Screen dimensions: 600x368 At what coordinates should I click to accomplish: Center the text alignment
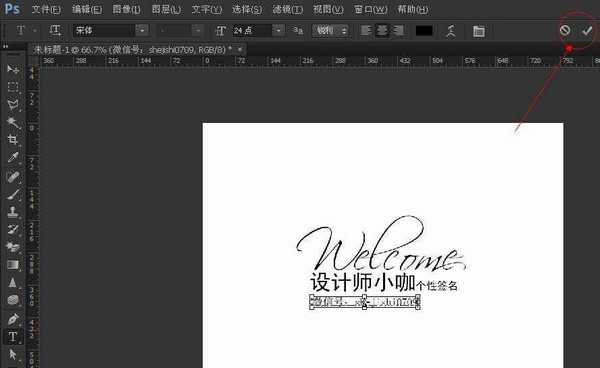coord(382,31)
